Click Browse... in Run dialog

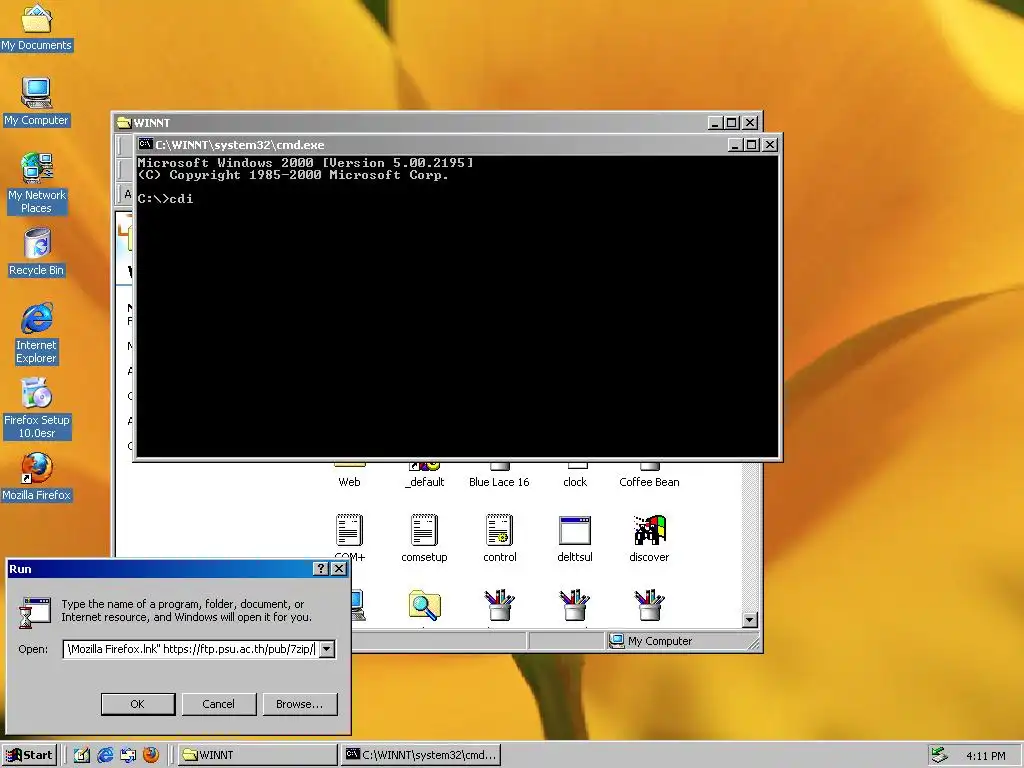pos(300,704)
